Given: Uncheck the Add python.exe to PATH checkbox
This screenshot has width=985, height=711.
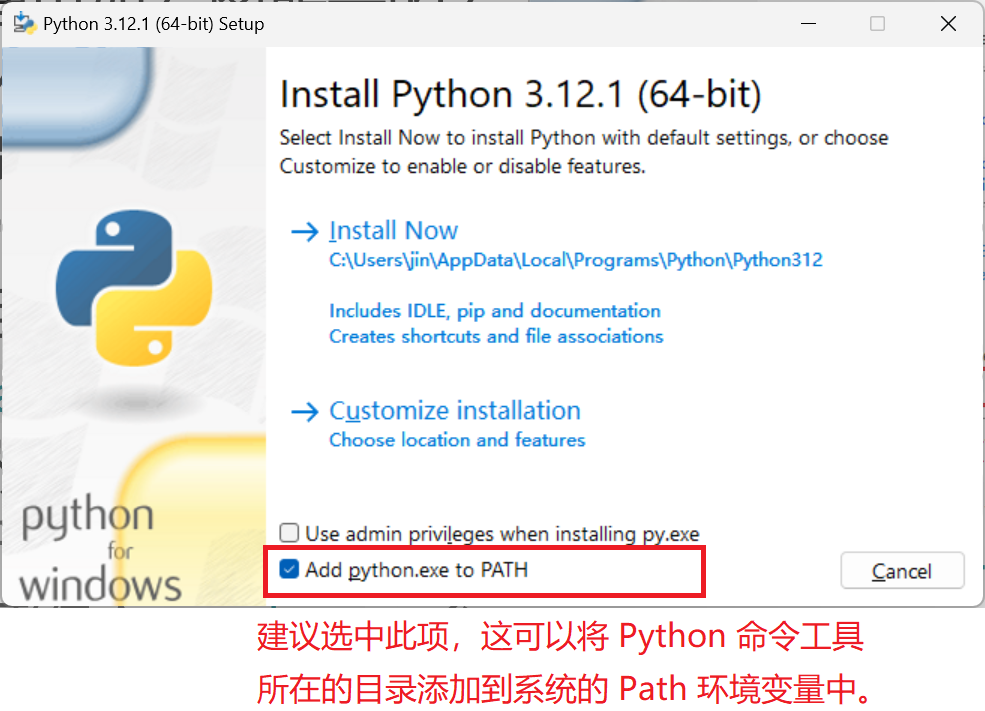Looking at the screenshot, I should (290, 570).
